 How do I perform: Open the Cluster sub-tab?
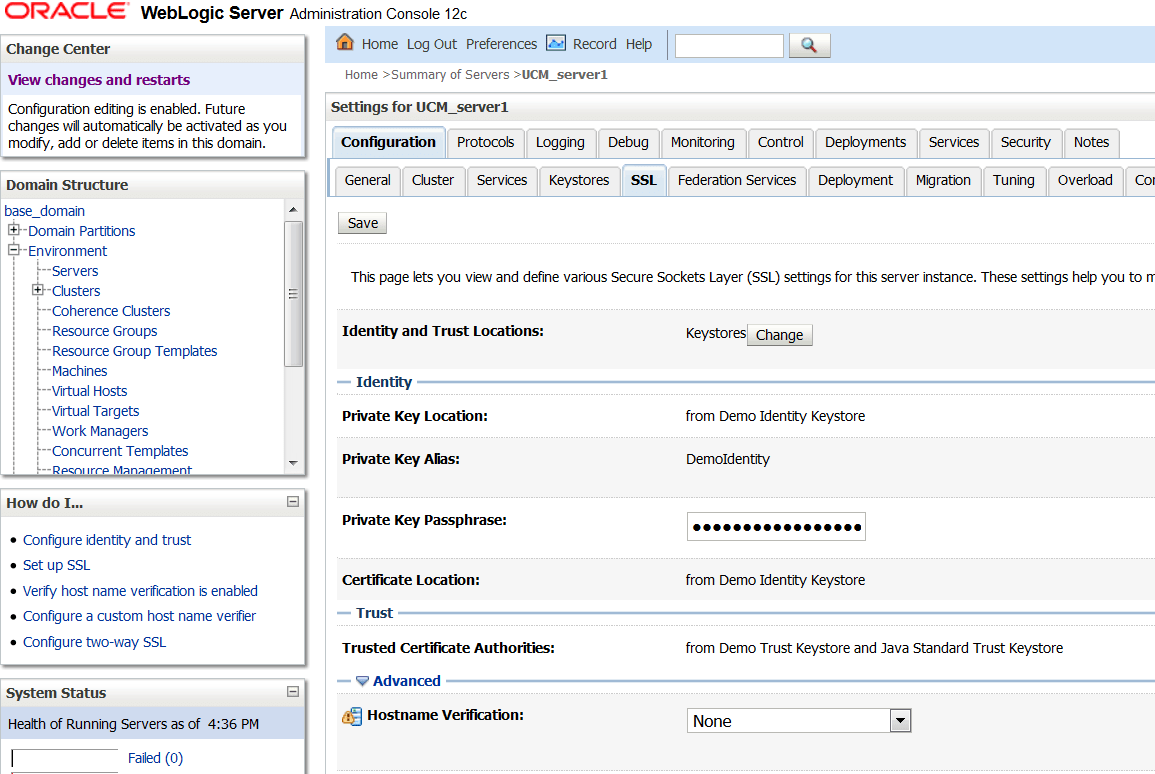point(433,180)
